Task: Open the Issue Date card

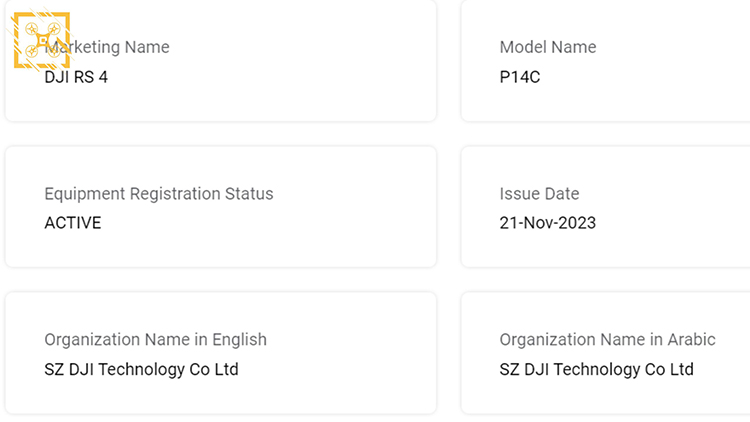Action: (x=606, y=207)
